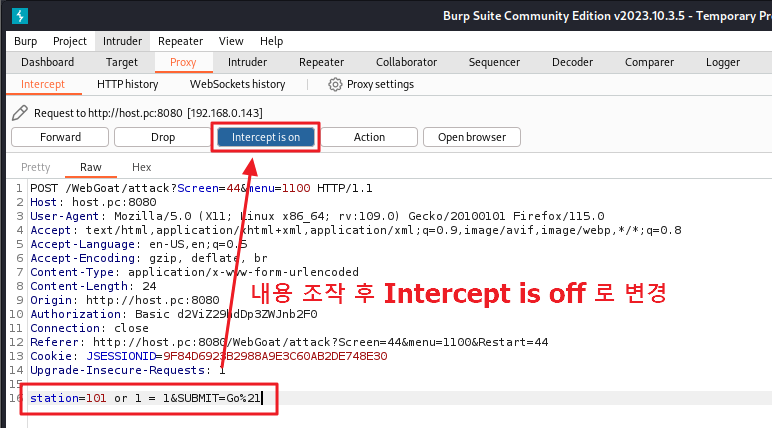The image size is (772, 428).
Task: Switch to the Intruder tool tab
Action: pos(247,62)
